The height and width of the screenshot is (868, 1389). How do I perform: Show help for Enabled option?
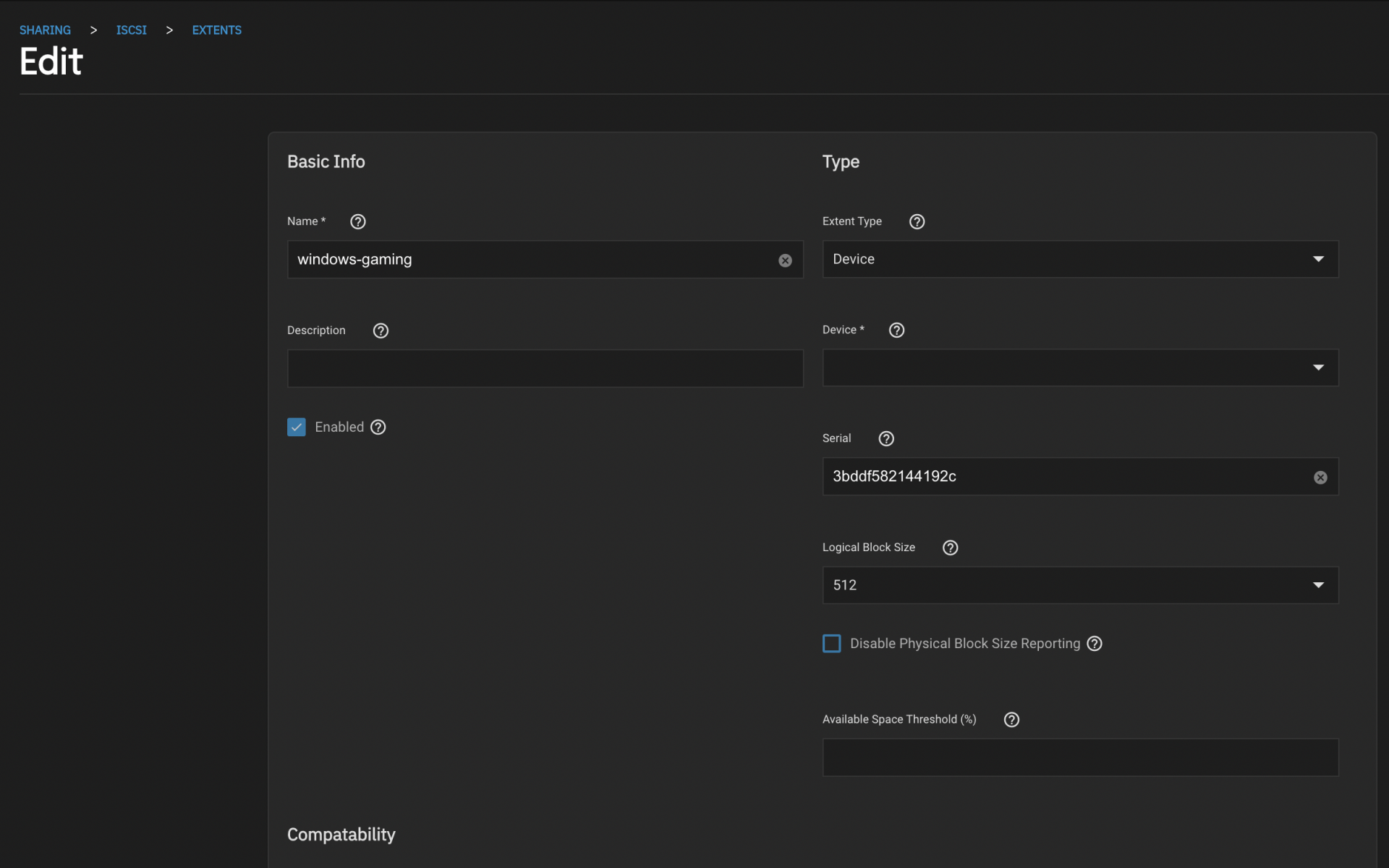[378, 427]
